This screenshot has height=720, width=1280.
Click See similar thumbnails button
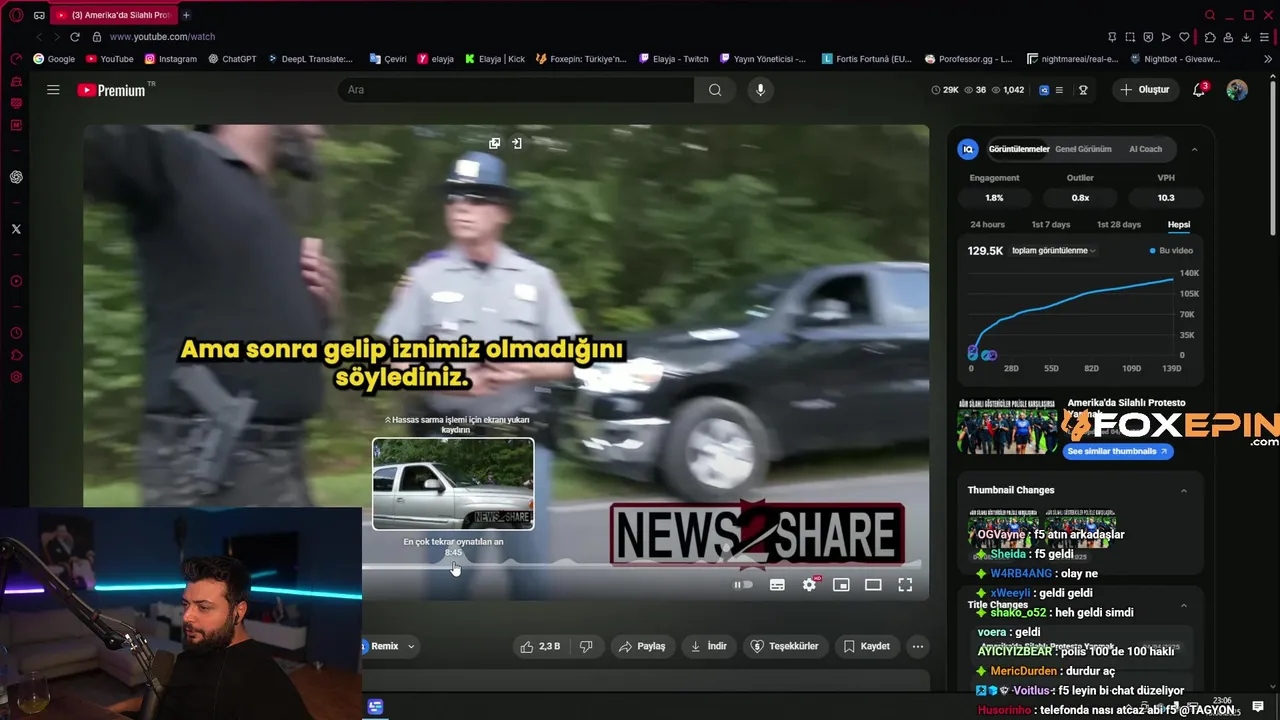pos(1116,452)
